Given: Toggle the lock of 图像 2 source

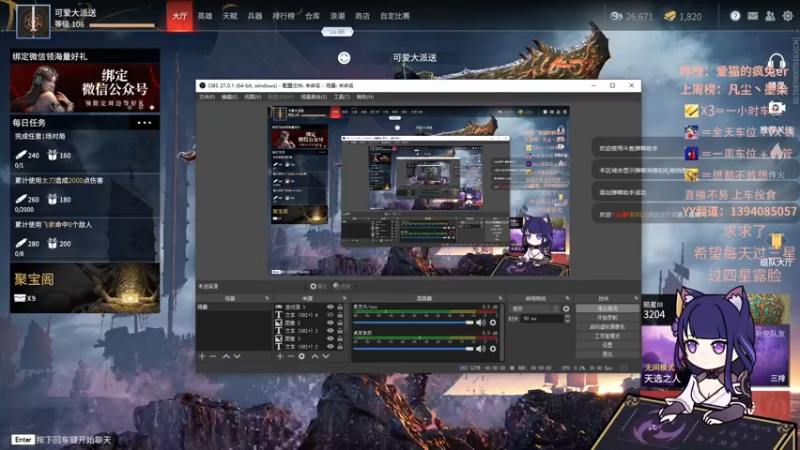Looking at the screenshot, I should click(x=340, y=322).
